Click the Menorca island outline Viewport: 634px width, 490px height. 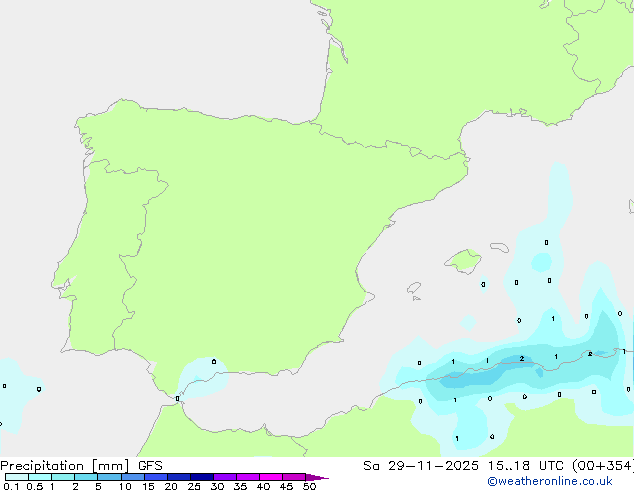(x=500, y=247)
